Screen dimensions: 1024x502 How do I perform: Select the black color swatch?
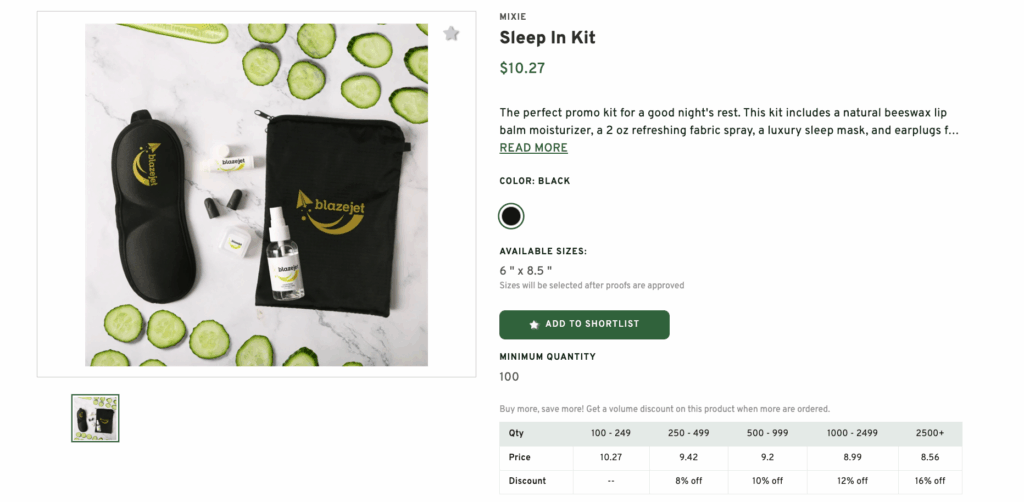[x=511, y=216]
